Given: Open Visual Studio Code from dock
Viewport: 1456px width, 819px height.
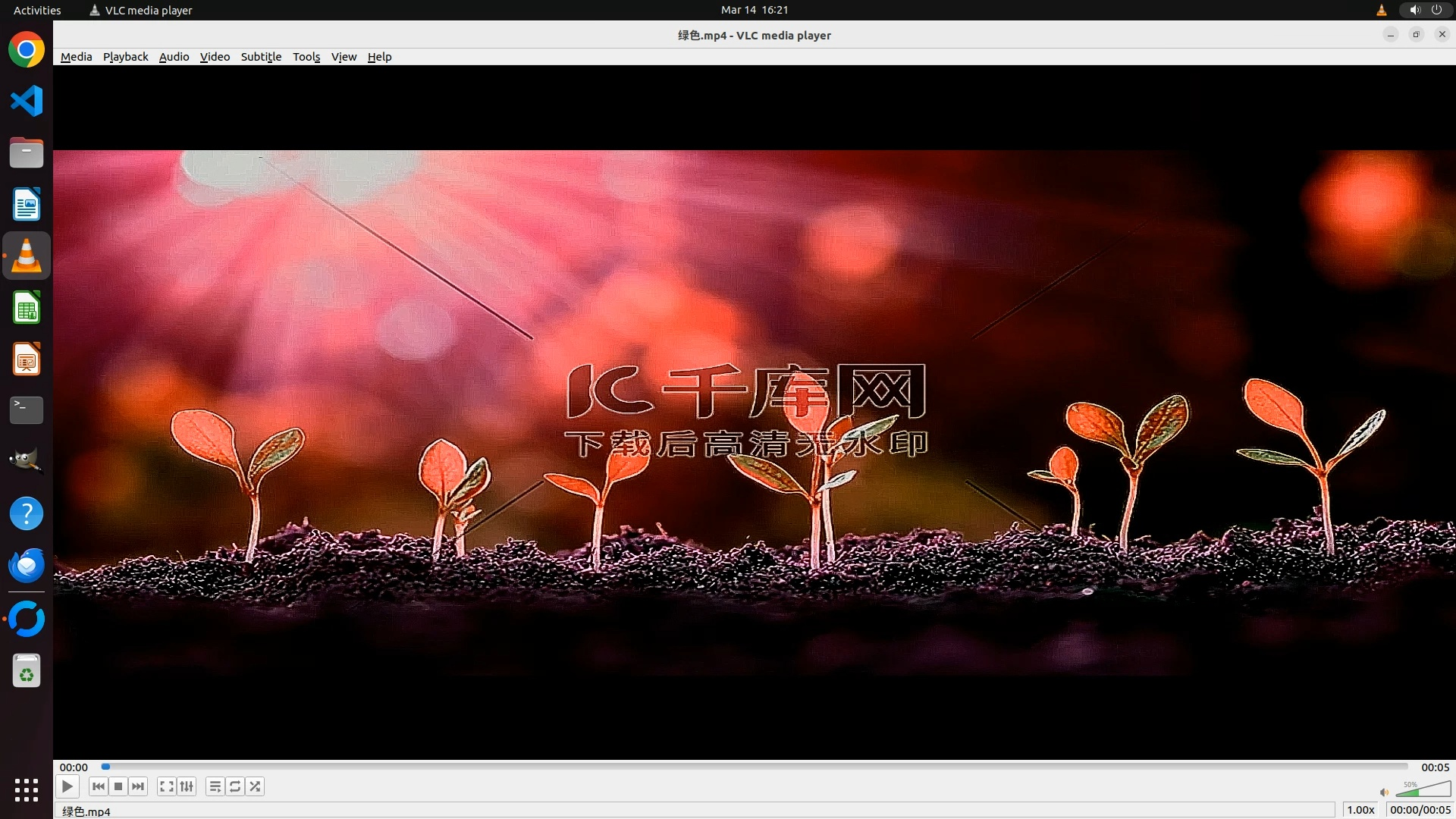Looking at the screenshot, I should tap(27, 101).
